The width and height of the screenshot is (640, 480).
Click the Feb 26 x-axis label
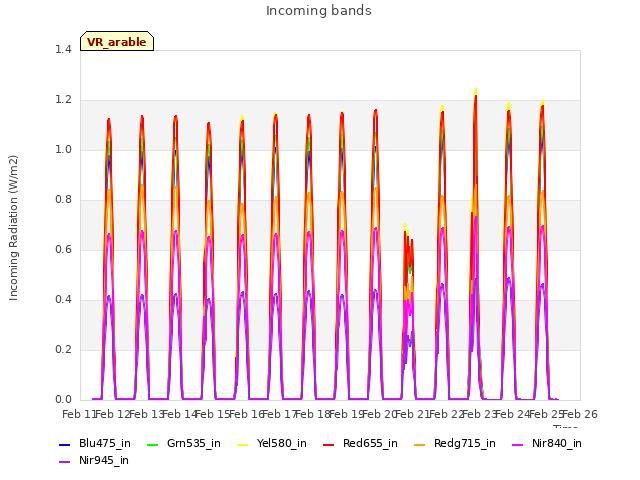(580, 414)
